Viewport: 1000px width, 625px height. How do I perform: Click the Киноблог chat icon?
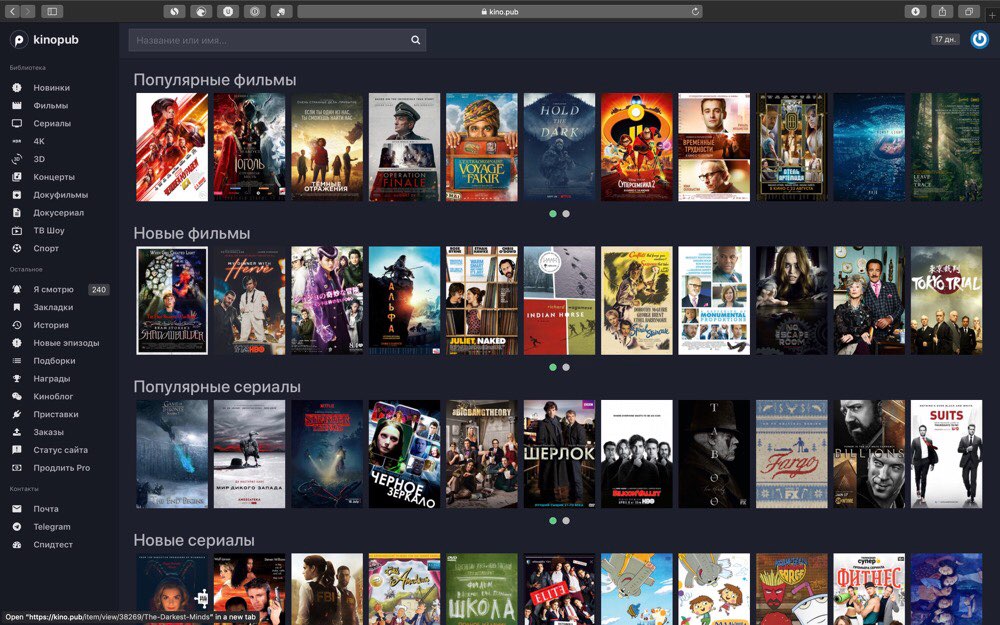[x=17, y=396]
